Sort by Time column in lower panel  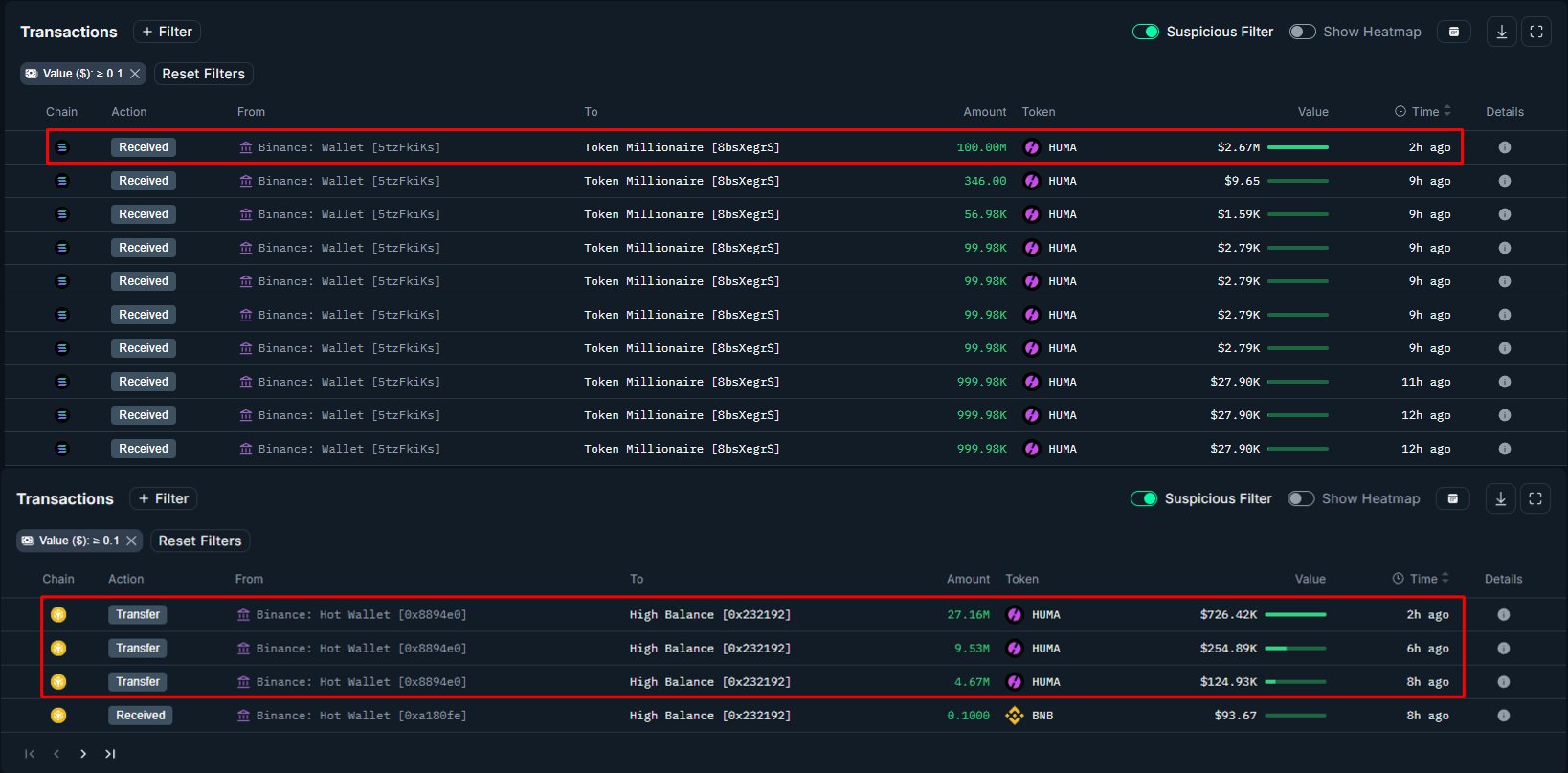1421,579
